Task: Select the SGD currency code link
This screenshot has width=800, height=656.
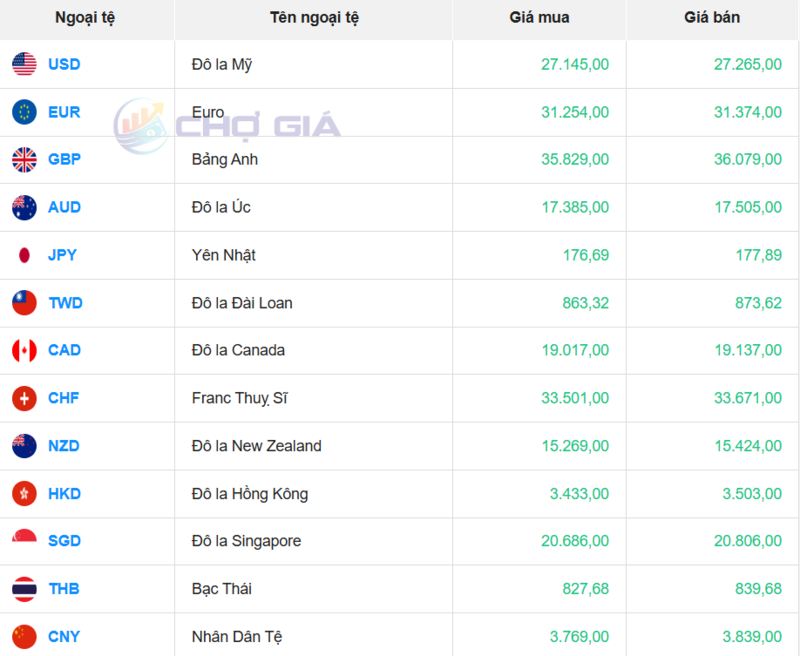Action: click(64, 541)
